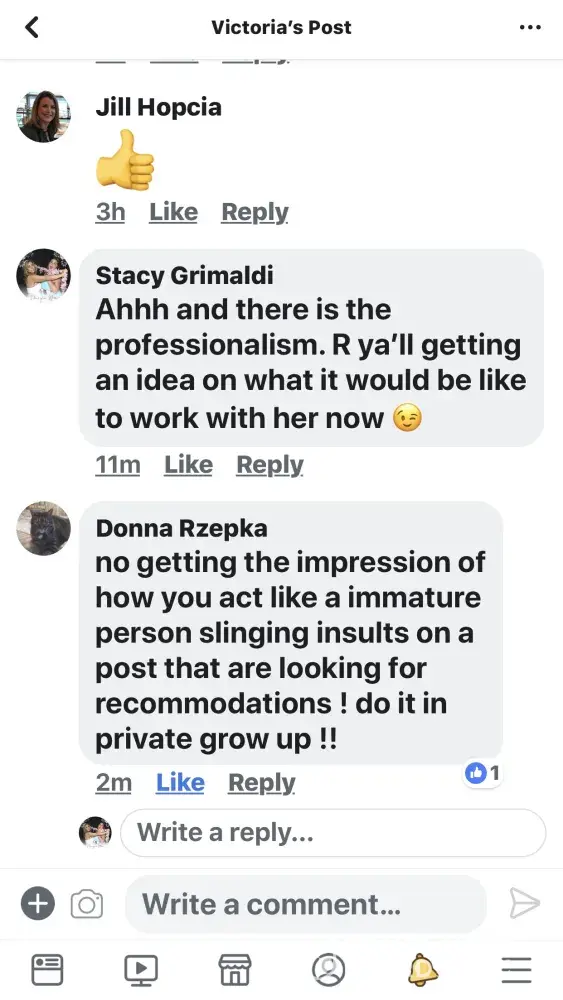This screenshot has height=1000, width=563.
Task: Like Jill Hopcia's thumbs-up comment
Action: point(173,212)
